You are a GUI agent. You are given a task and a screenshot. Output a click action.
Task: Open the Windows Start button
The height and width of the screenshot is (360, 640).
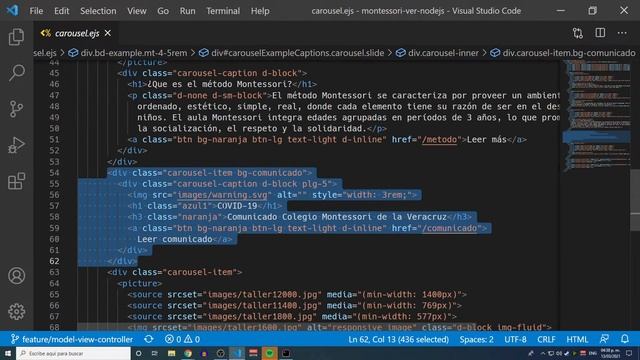[x=8, y=353]
